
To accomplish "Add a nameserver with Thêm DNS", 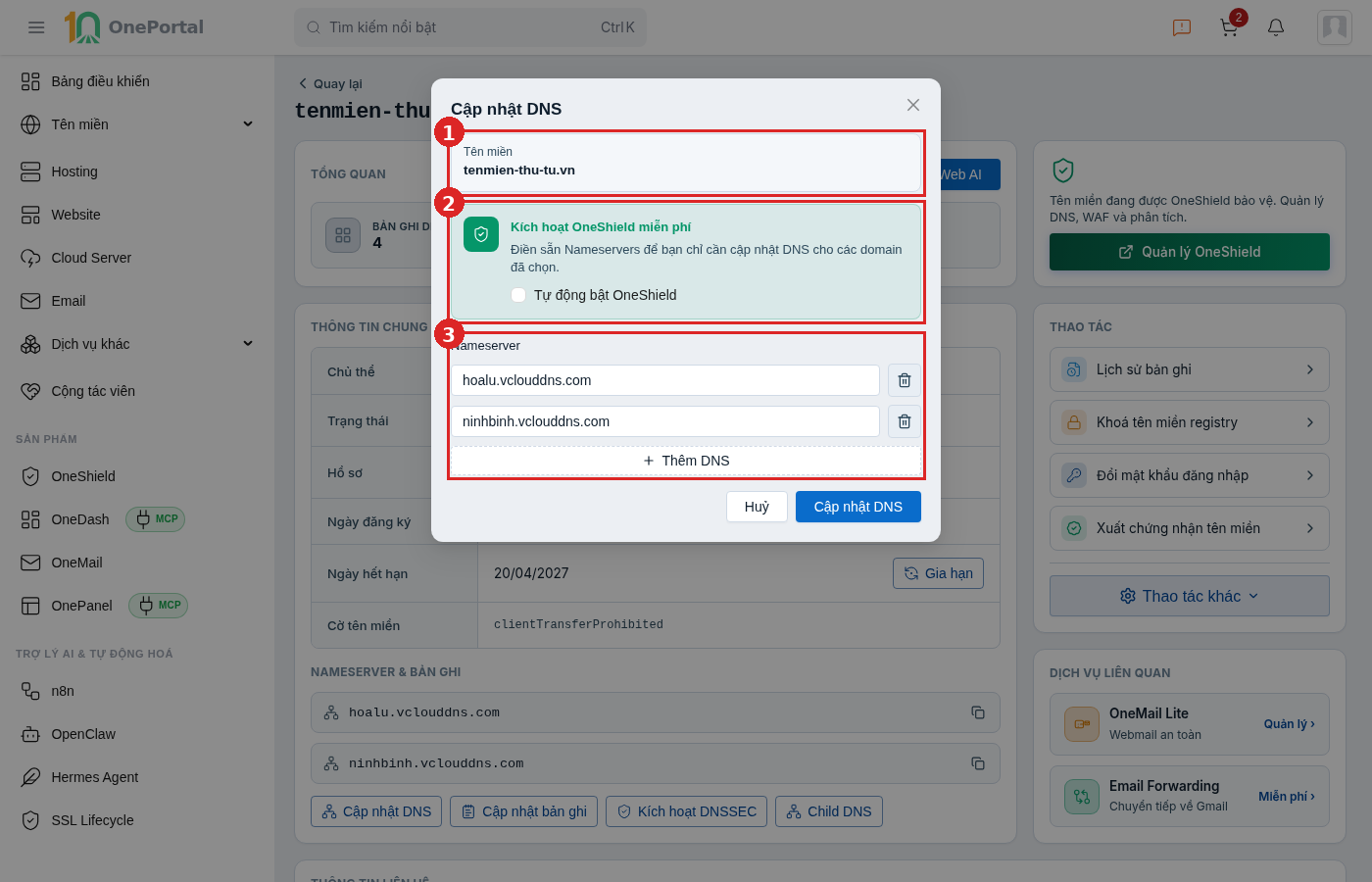I will click(x=686, y=461).
